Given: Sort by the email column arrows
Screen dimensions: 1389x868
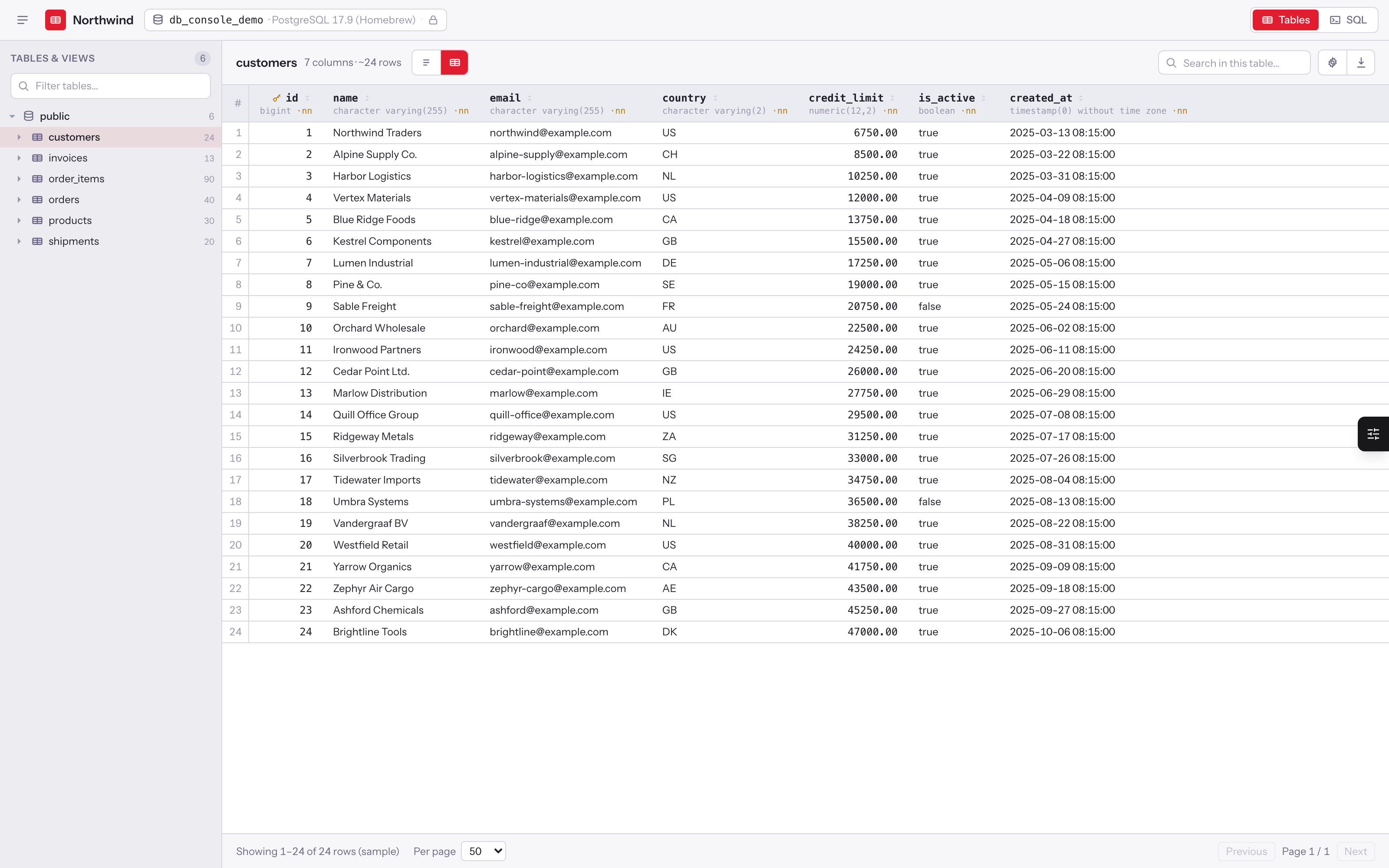Looking at the screenshot, I should (529, 98).
